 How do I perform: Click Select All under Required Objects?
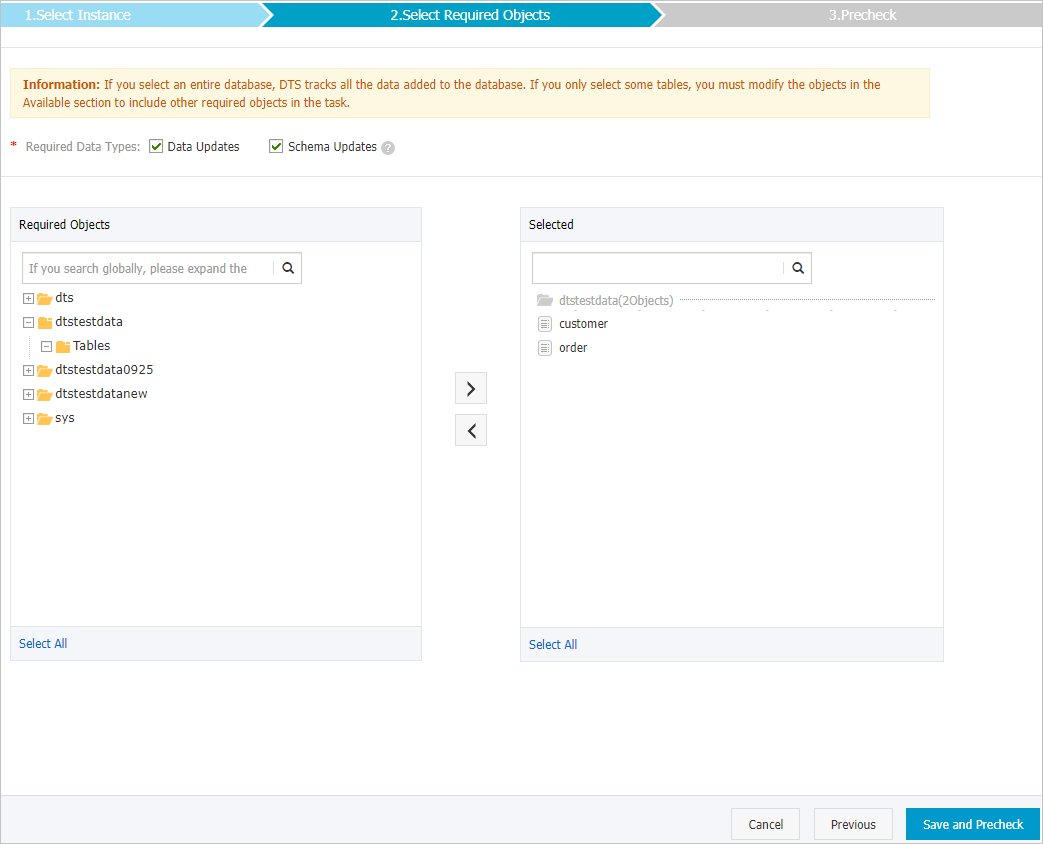42,643
